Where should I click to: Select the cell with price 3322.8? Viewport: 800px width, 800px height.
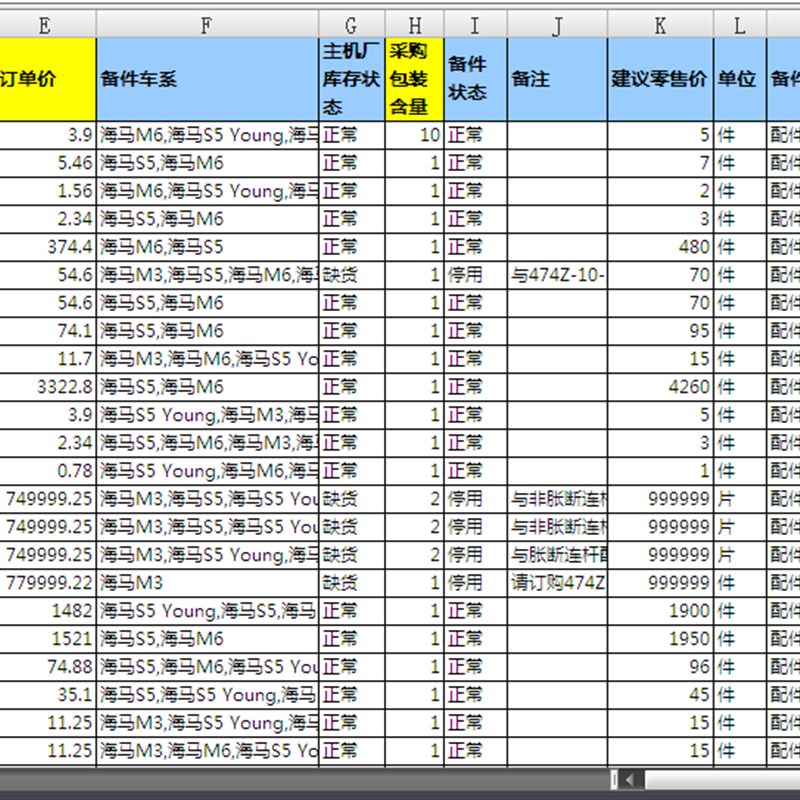click(x=47, y=387)
